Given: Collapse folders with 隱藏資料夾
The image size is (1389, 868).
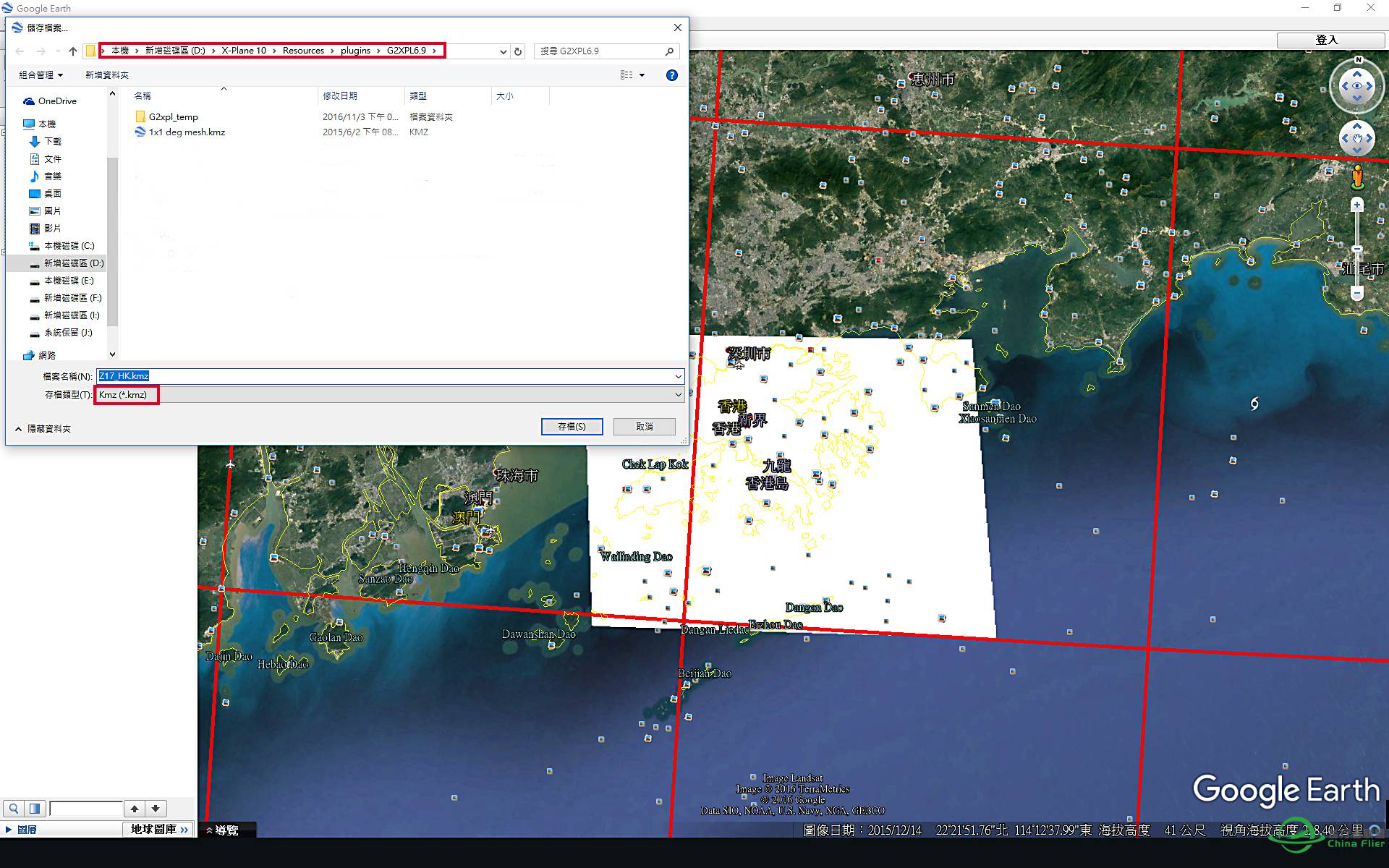Looking at the screenshot, I should point(43,429).
